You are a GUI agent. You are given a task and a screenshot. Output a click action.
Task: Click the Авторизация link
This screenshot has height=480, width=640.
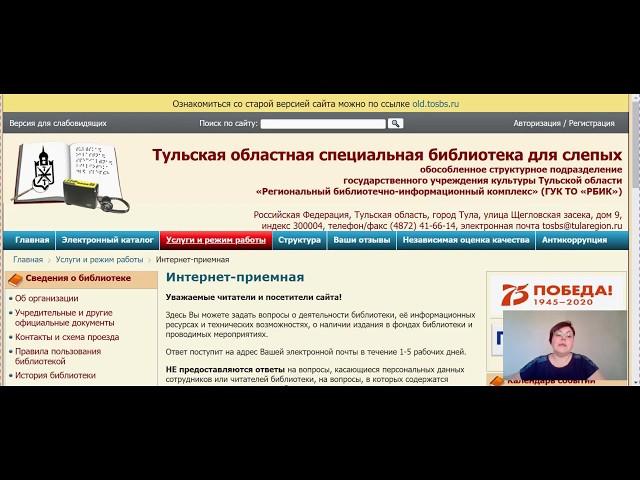click(x=537, y=123)
